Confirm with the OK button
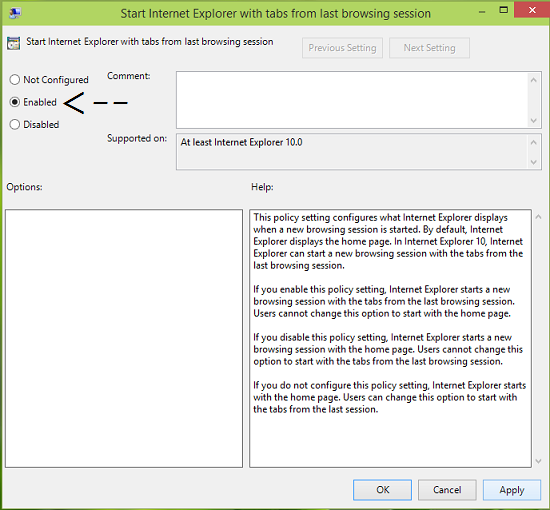Screen dimensions: 550x510 tap(382, 490)
